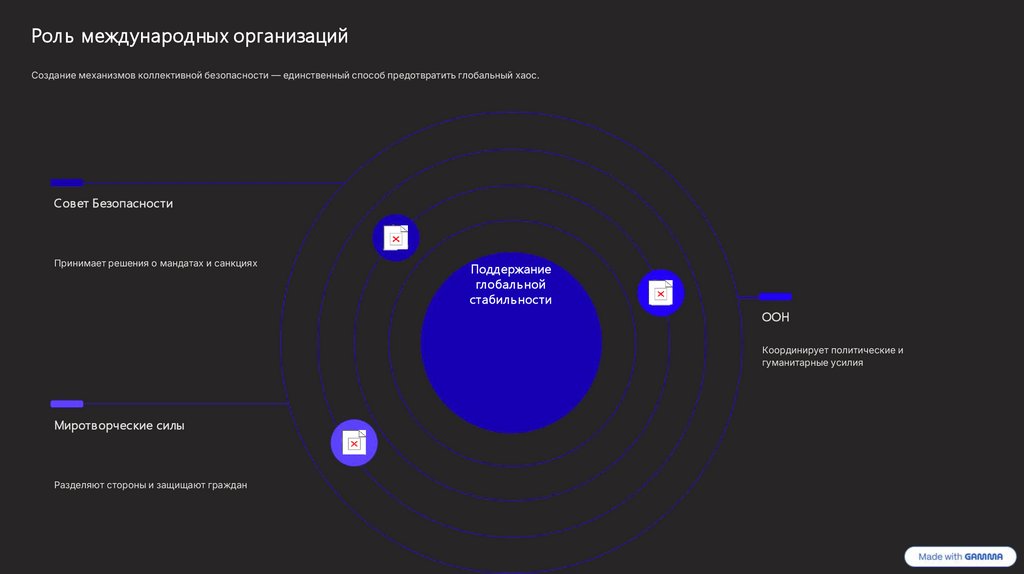The width and height of the screenshot is (1024, 574).
Task: Click text Координирует политические и гуманитарные усилия
Action: [x=832, y=356]
